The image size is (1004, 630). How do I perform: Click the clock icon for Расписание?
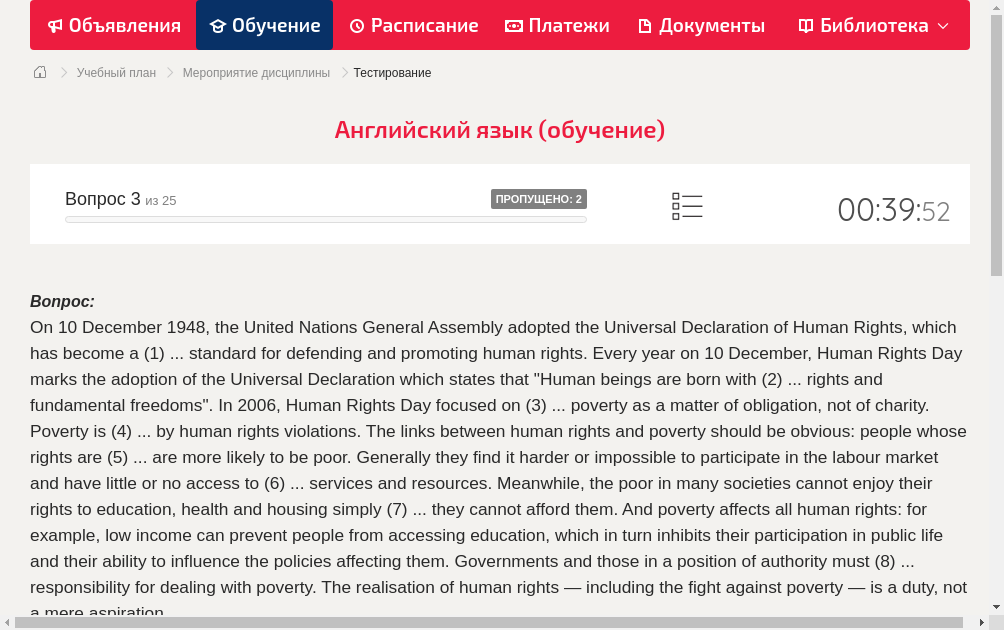[x=357, y=26]
